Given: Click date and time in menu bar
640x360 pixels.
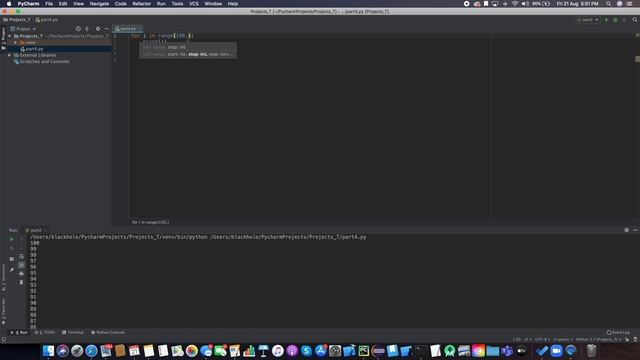Looking at the screenshot, I should [x=577, y=4].
